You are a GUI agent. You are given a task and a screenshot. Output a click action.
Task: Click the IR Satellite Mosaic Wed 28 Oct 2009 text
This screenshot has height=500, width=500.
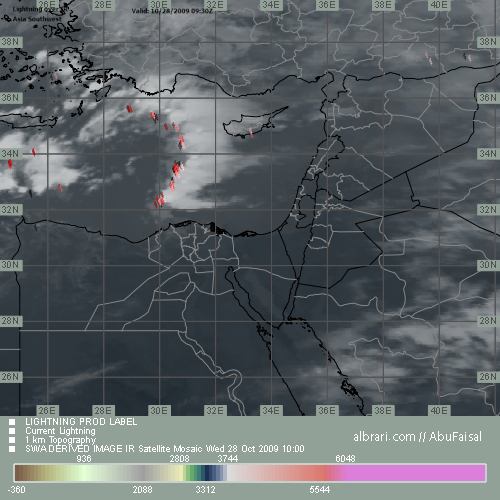coord(208,449)
